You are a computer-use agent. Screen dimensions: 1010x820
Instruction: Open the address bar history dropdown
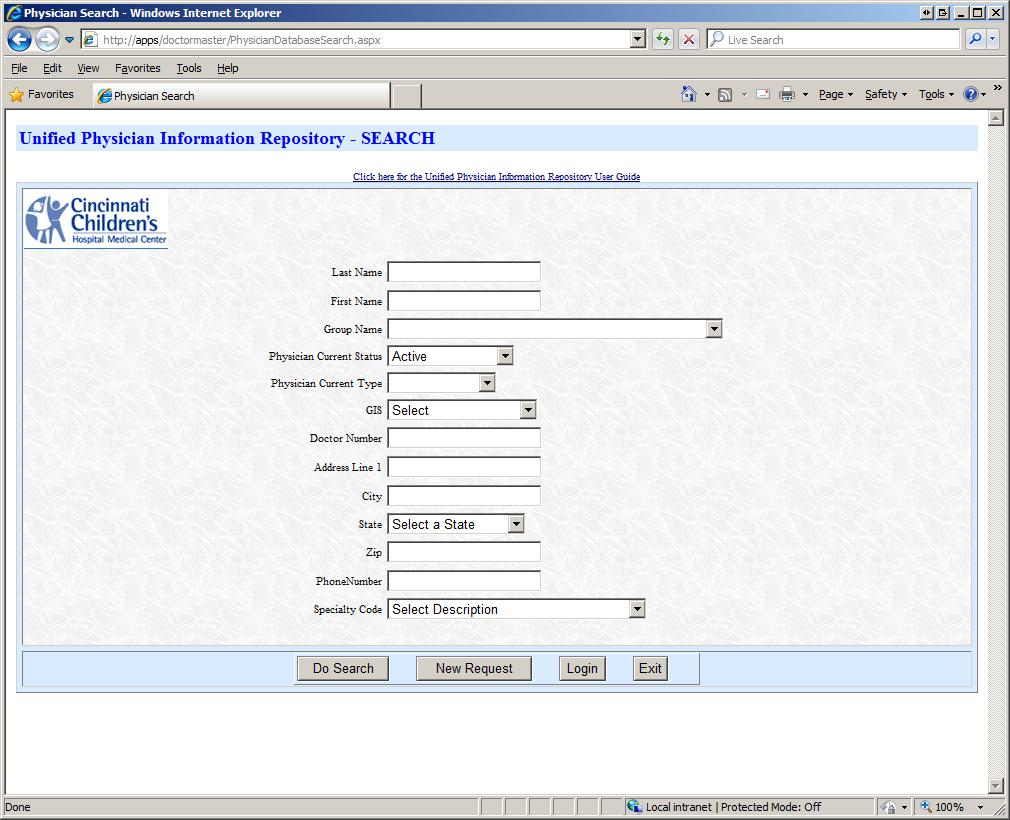click(638, 39)
